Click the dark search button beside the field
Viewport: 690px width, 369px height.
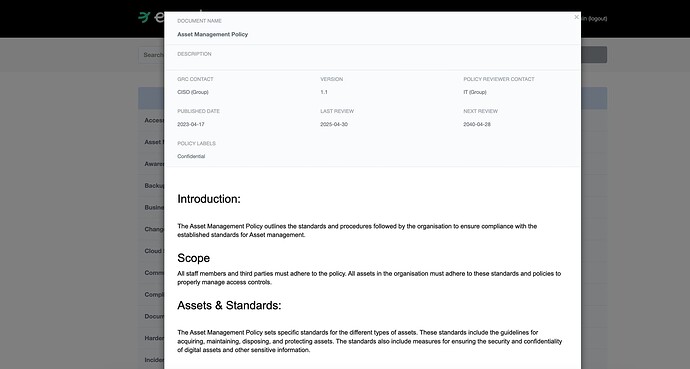(x=594, y=55)
